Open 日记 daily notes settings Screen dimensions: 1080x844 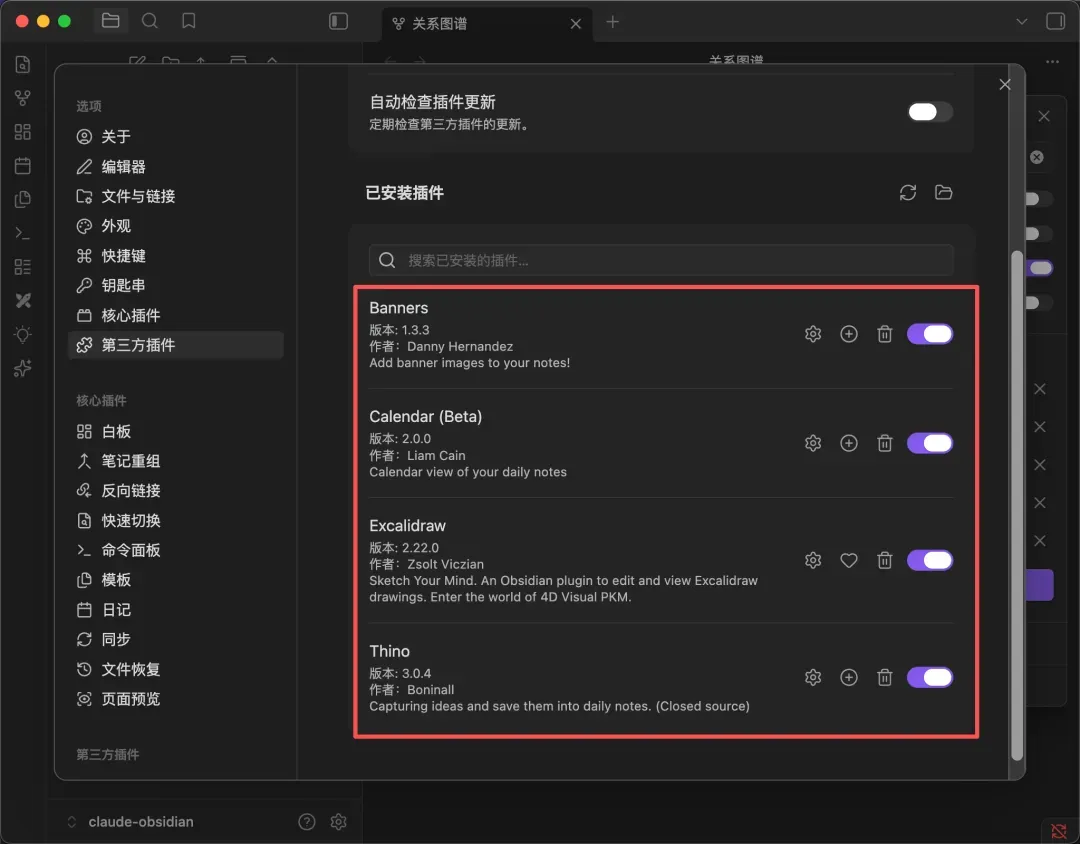click(x=176, y=610)
